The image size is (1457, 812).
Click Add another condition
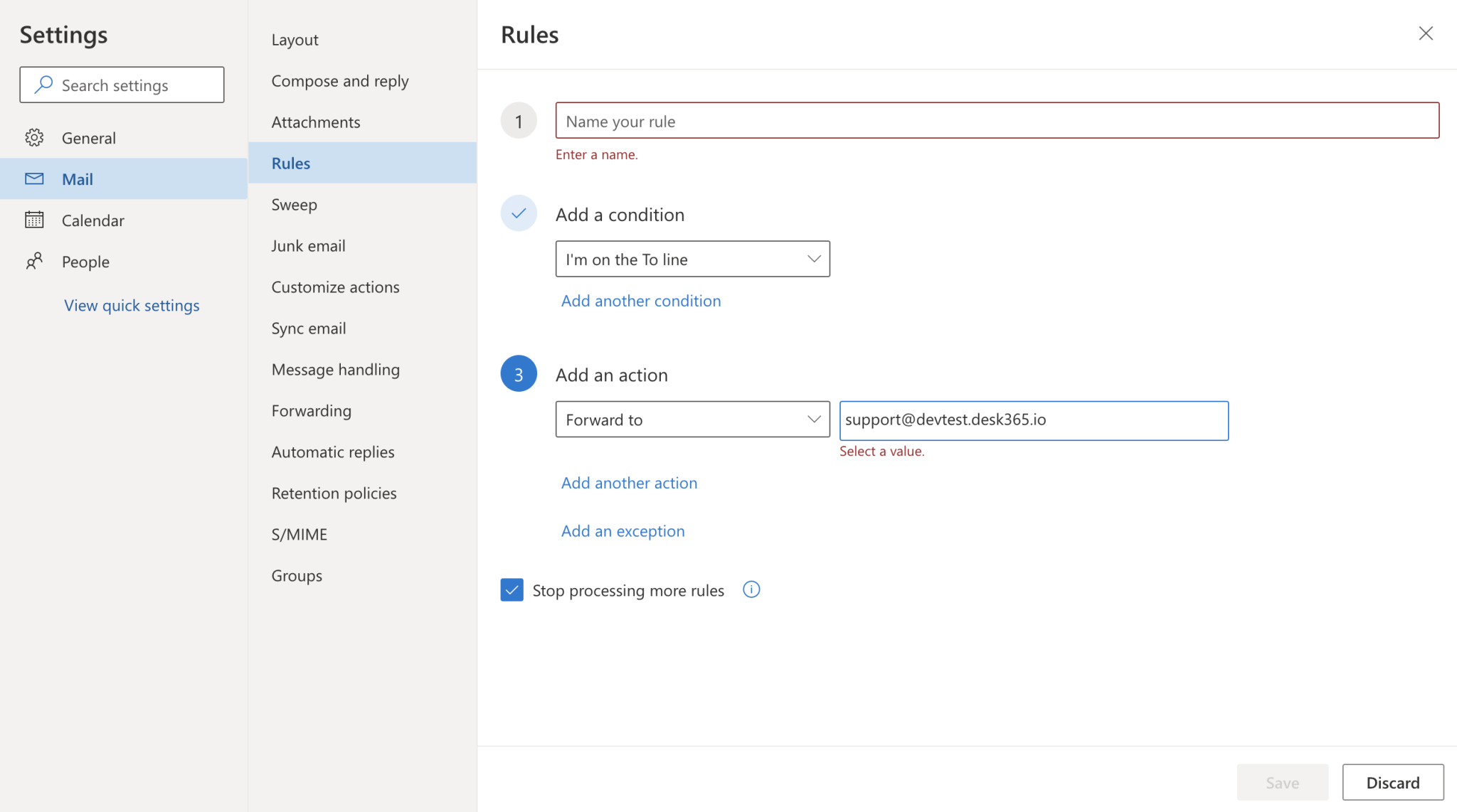point(640,301)
